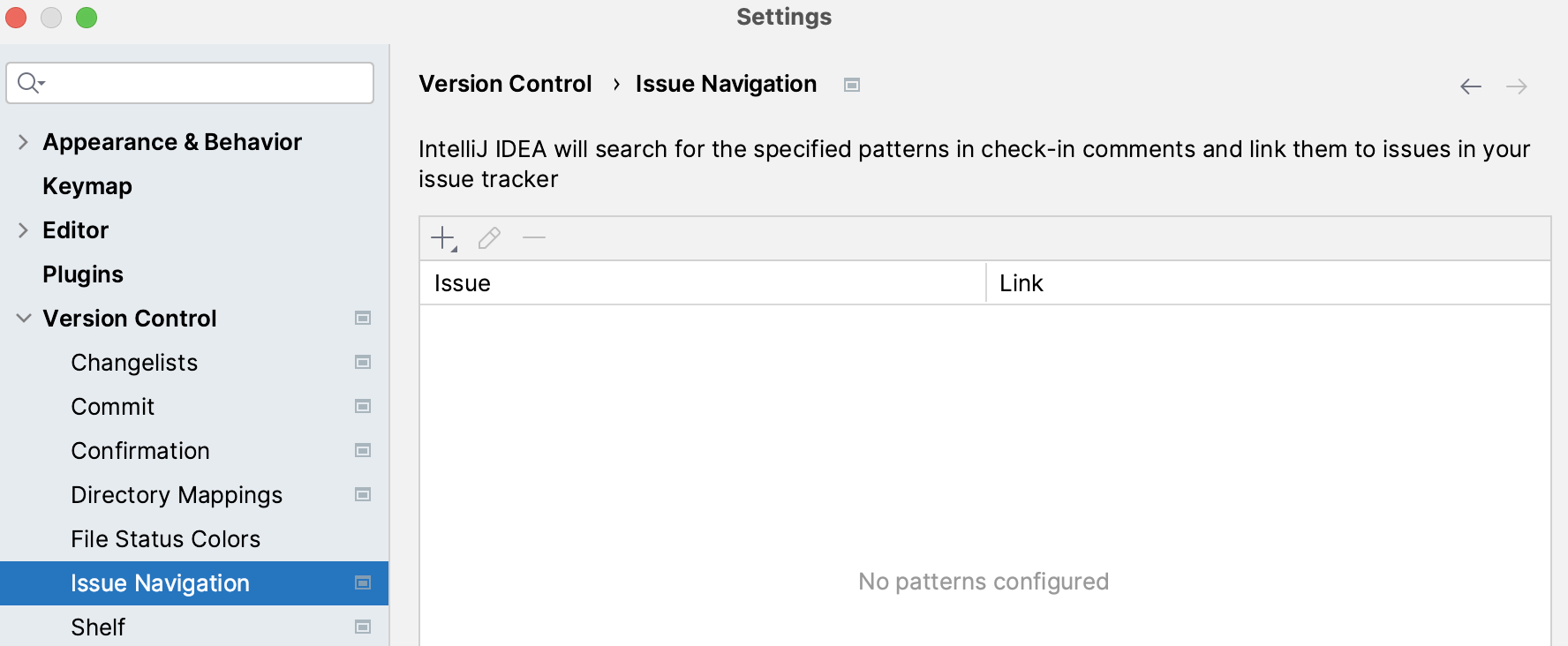Navigate back using the left arrow

pyautogui.click(x=1469, y=86)
